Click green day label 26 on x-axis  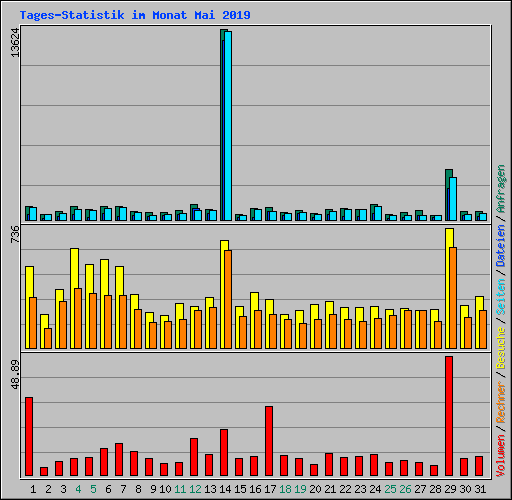pyautogui.click(x=405, y=489)
